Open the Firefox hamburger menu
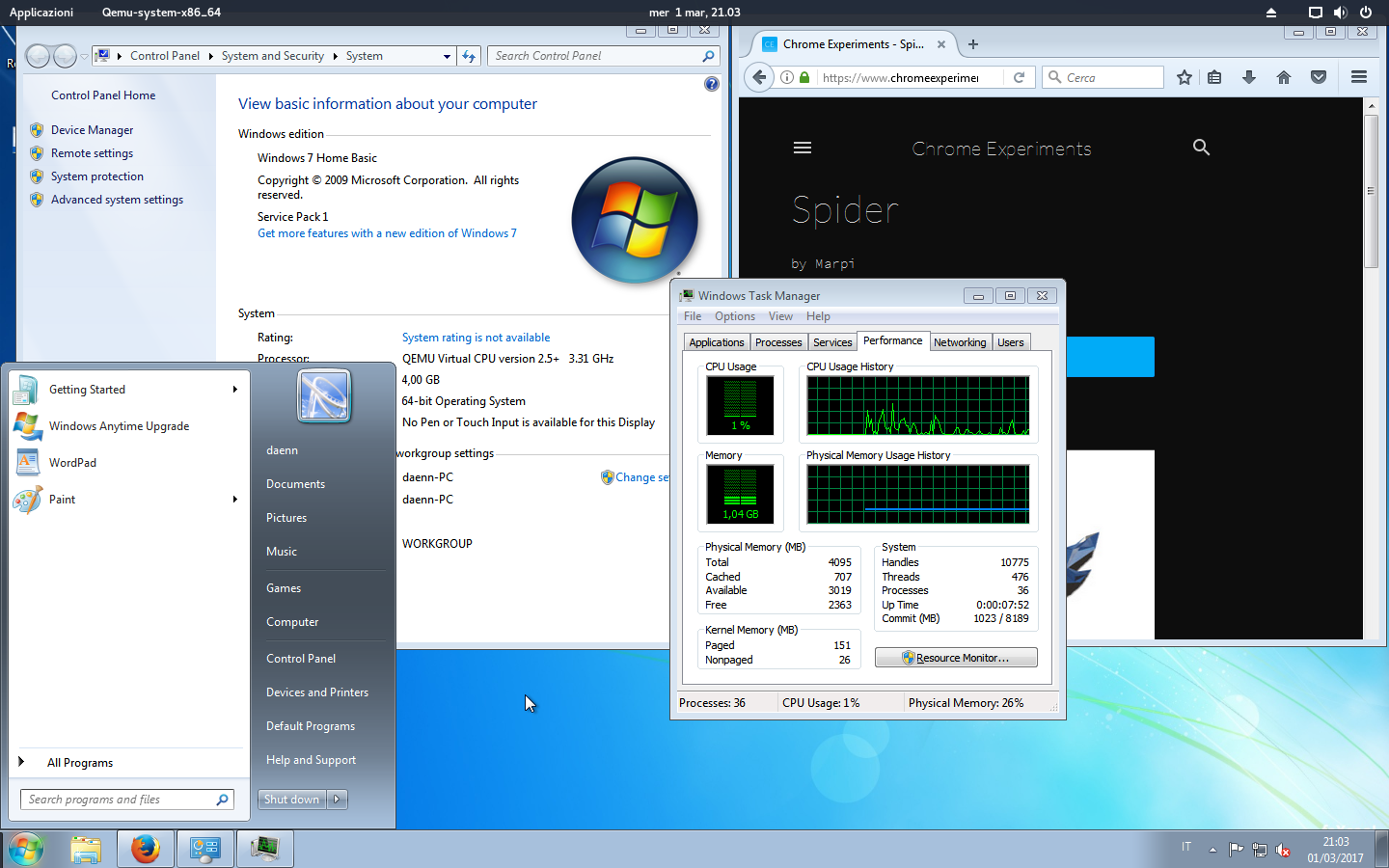This screenshot has height=868, width=1389. point(1359,77)
